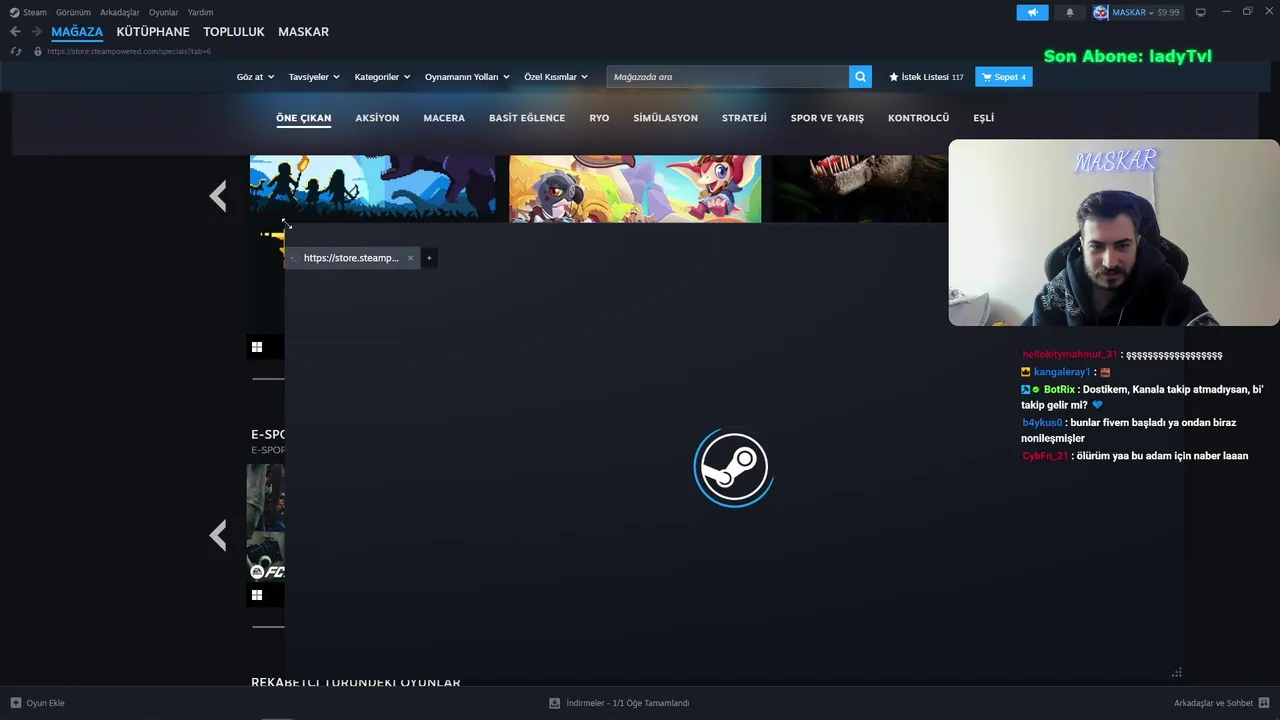This screenshot has height=720, width=1280.
Task: Click the Windows platform icon under top carousel
Action: click(x=257, y=347)
